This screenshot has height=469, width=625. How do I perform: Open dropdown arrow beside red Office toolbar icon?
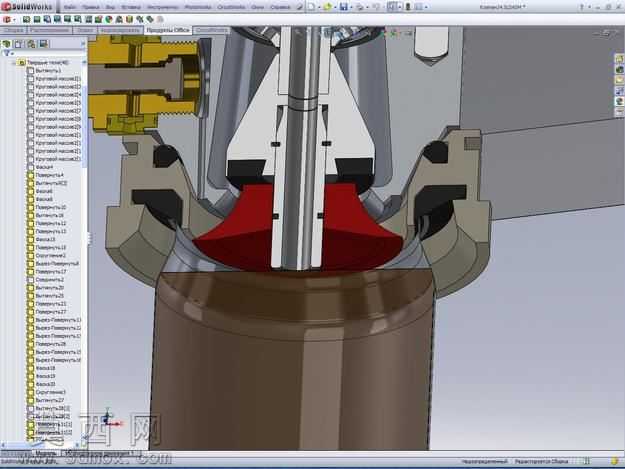pos(14,20)
